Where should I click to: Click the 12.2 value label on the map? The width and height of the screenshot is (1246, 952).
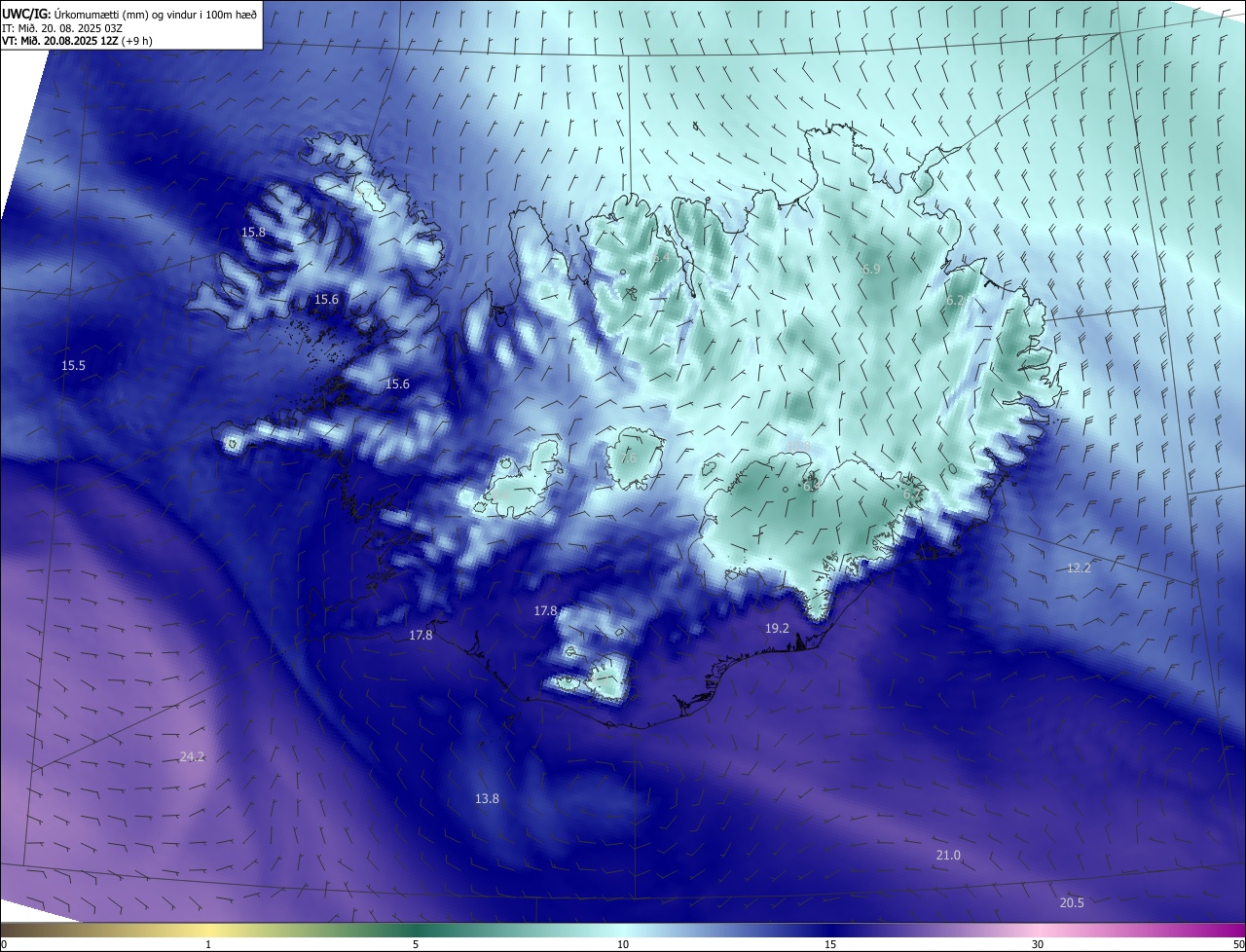coord(1080,568)
